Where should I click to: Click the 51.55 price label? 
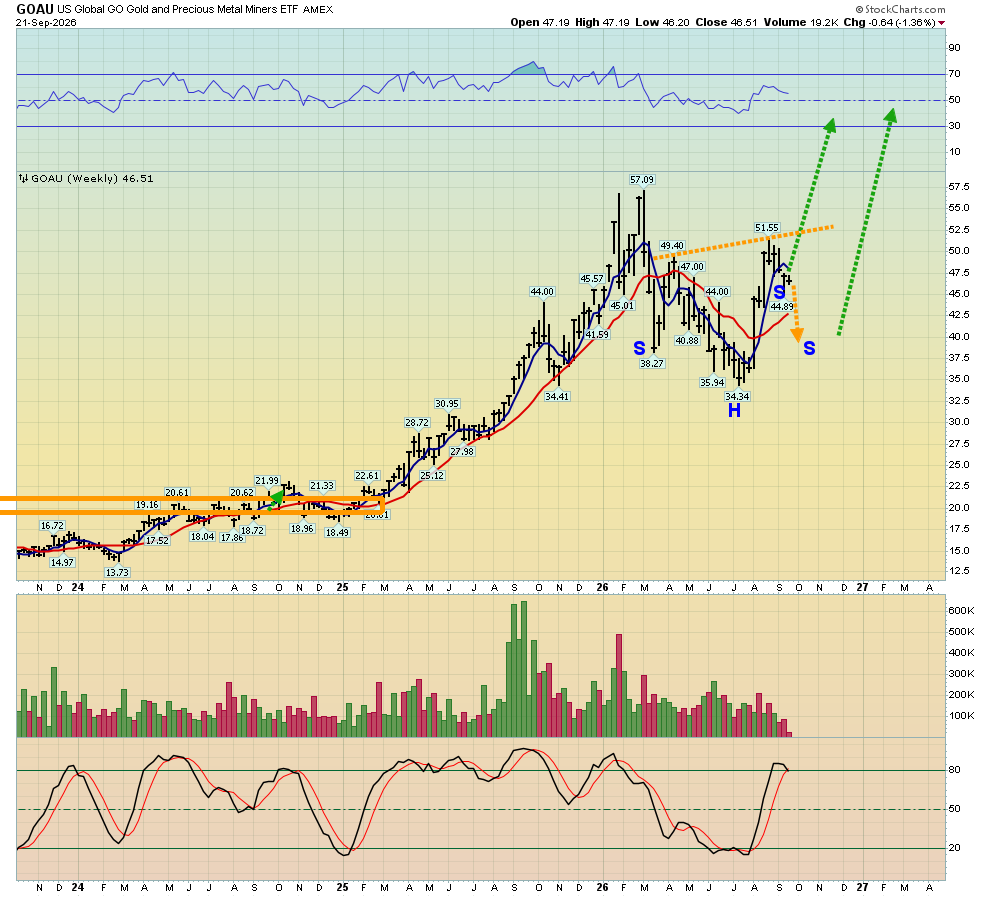(766, 227)
